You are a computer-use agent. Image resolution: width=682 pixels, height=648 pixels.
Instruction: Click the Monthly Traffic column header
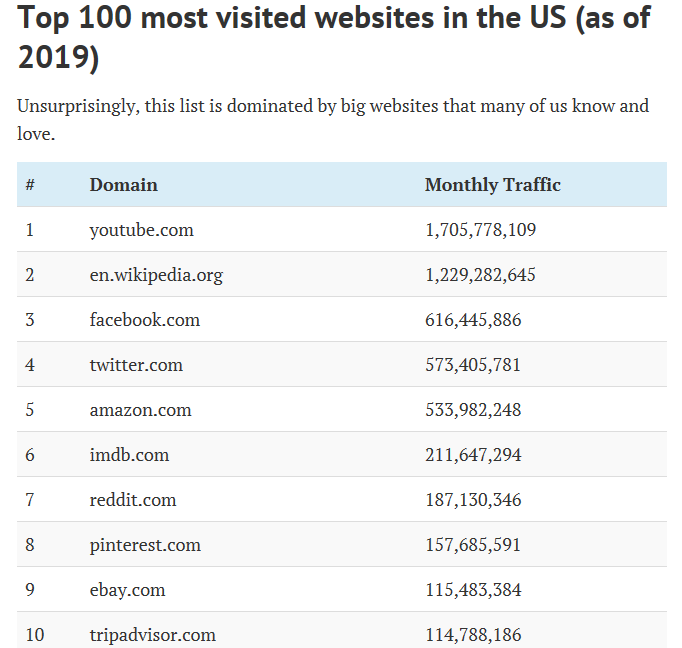coord(492,185)
